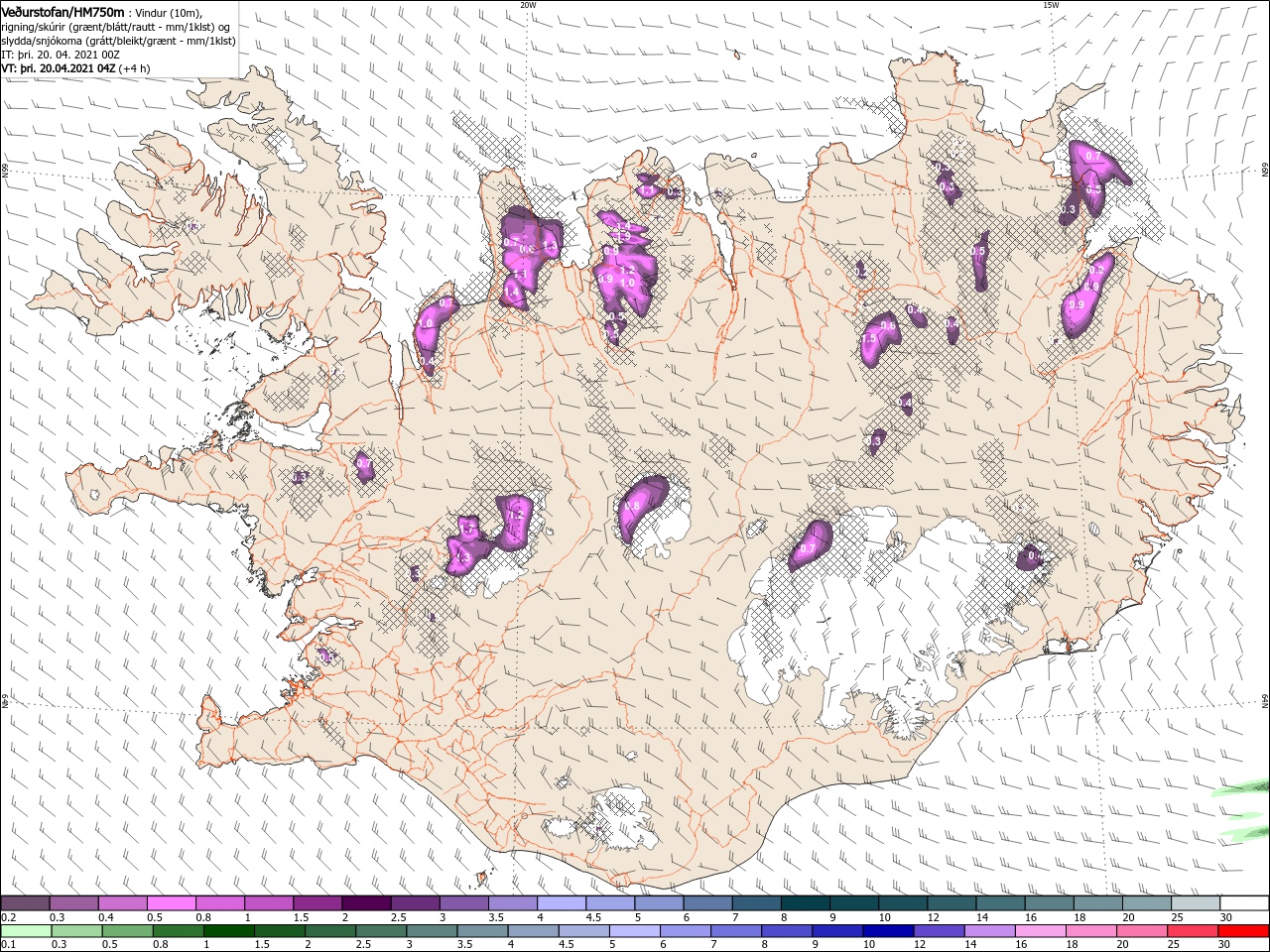Pick the pure red rain swatch at 30

[1244, 931]
